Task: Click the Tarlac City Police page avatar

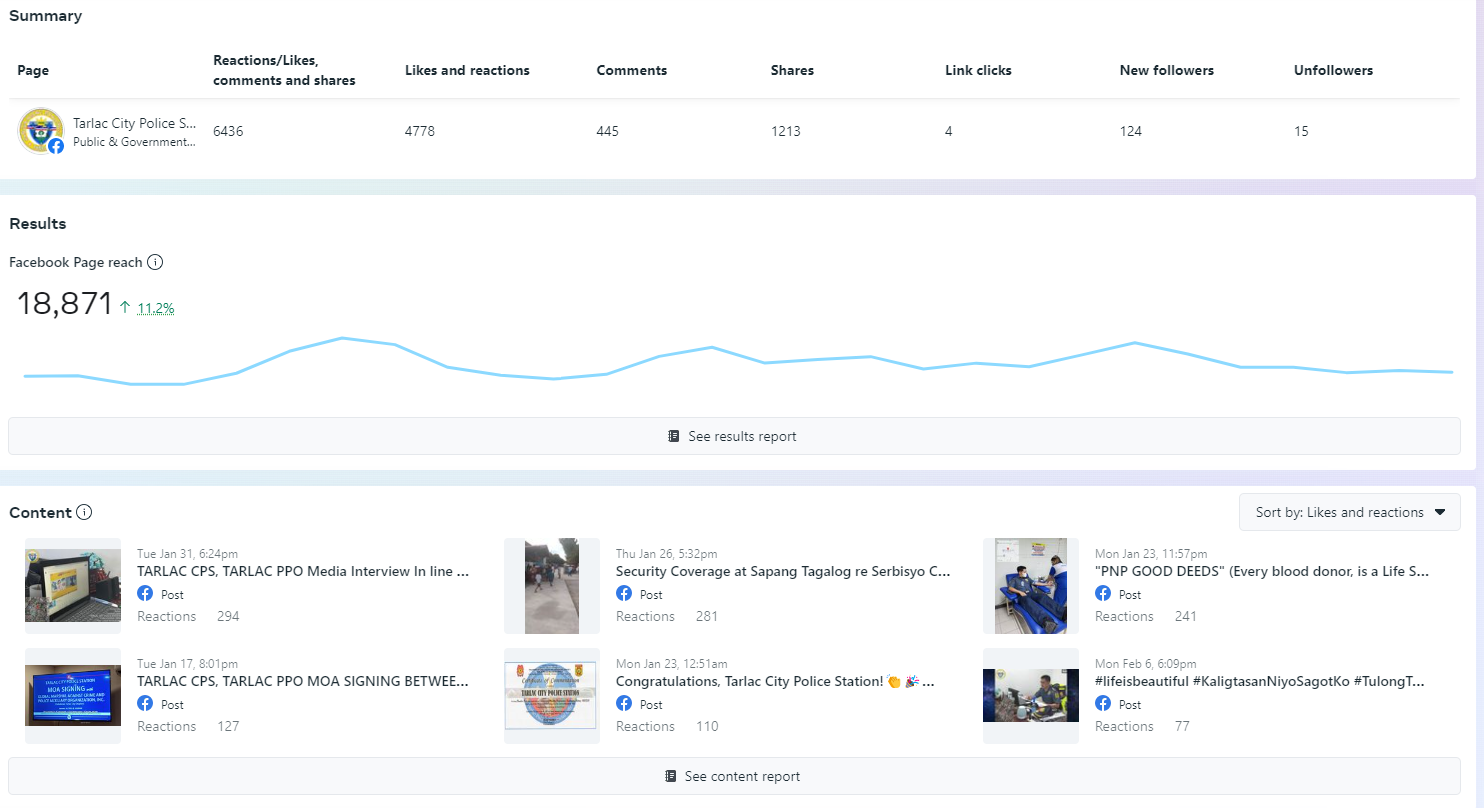Action: [x=41, y=131]
